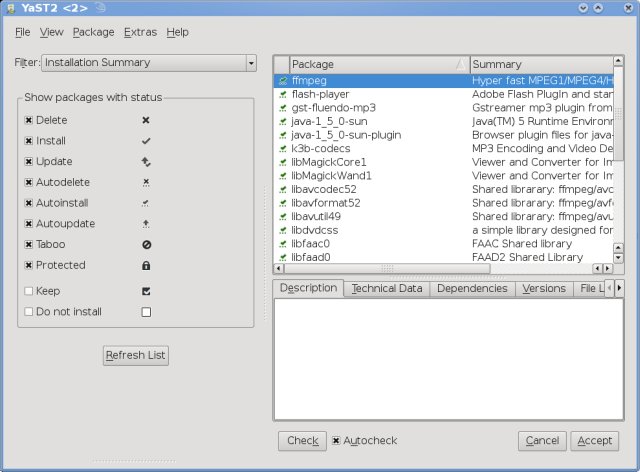Viewport: 640px width, 472px height.
Task: Click the Autoupdate status icon
Action: [x=146, y=224]
